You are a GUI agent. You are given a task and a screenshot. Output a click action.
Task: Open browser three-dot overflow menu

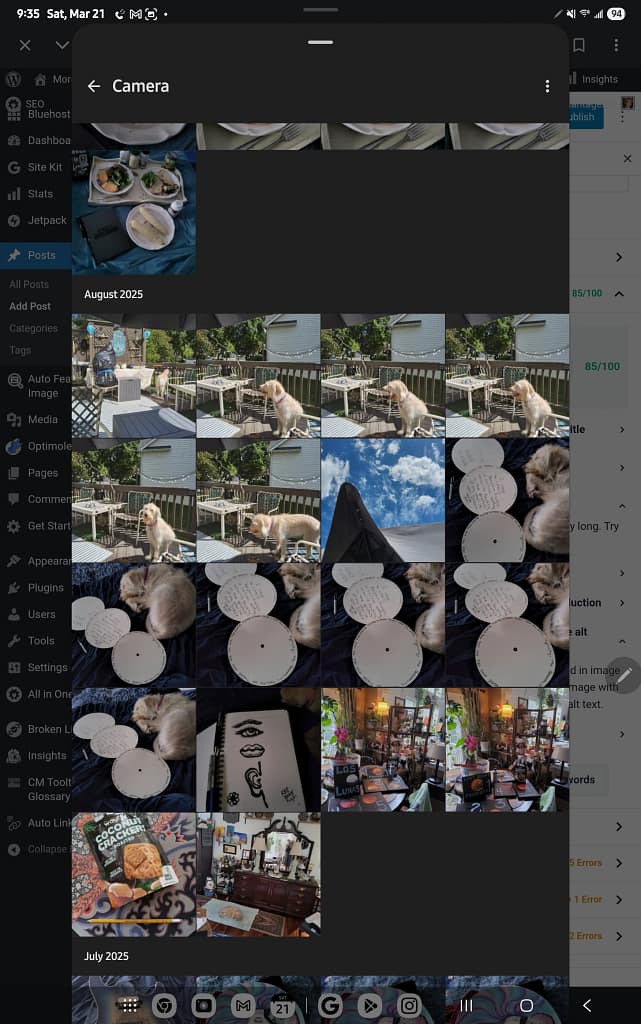coord(616,45)
